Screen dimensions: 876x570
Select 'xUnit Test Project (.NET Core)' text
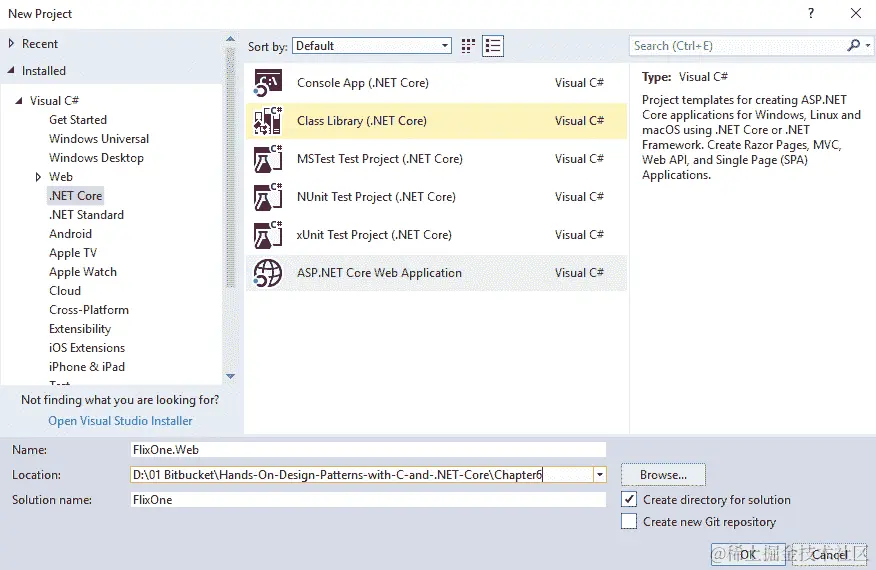pyautogui.click(x=374, y=235)
